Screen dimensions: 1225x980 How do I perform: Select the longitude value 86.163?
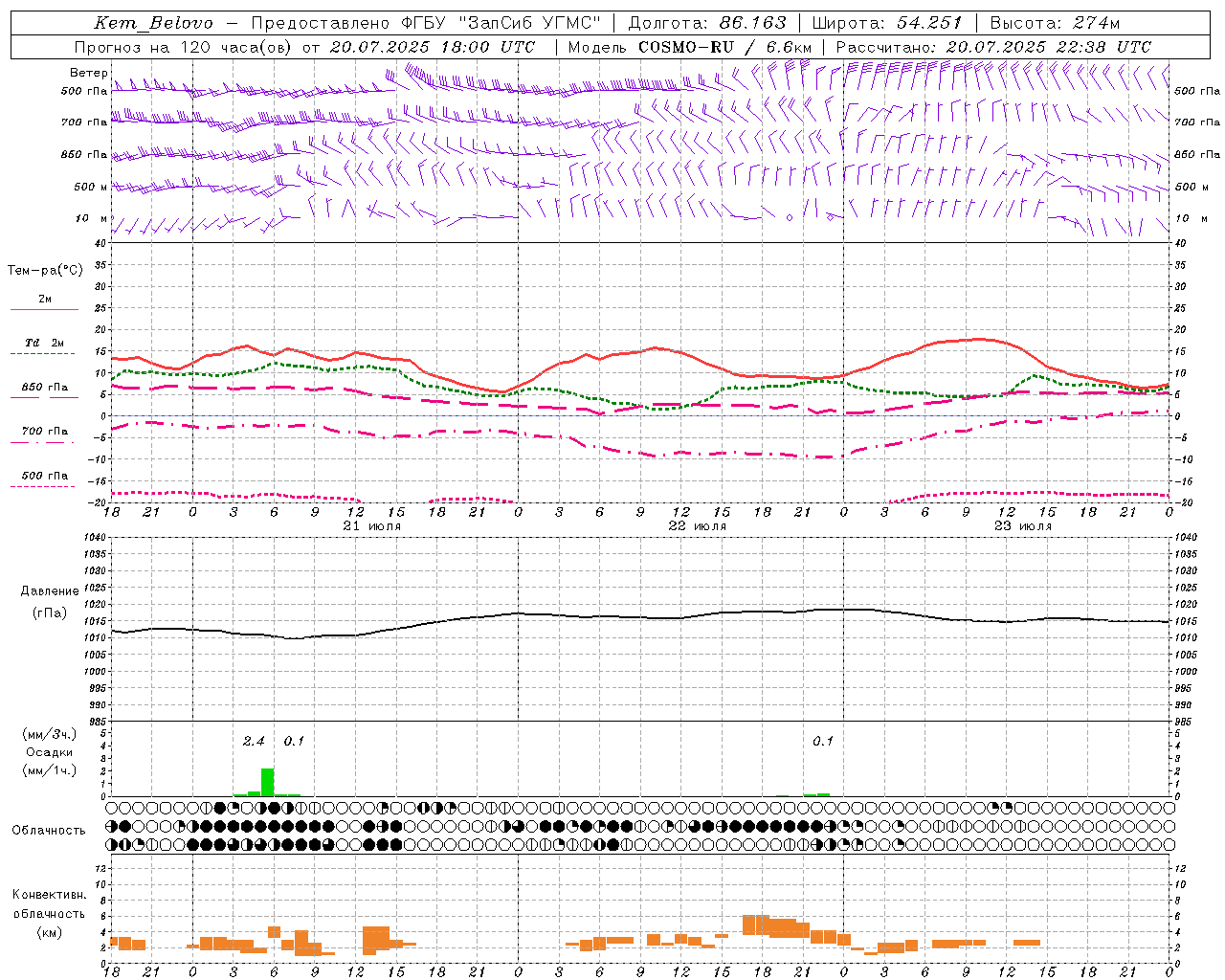click(752, 23)
